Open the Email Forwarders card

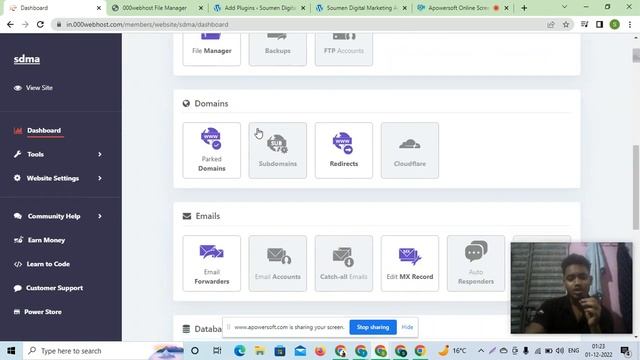coord(211,263)
